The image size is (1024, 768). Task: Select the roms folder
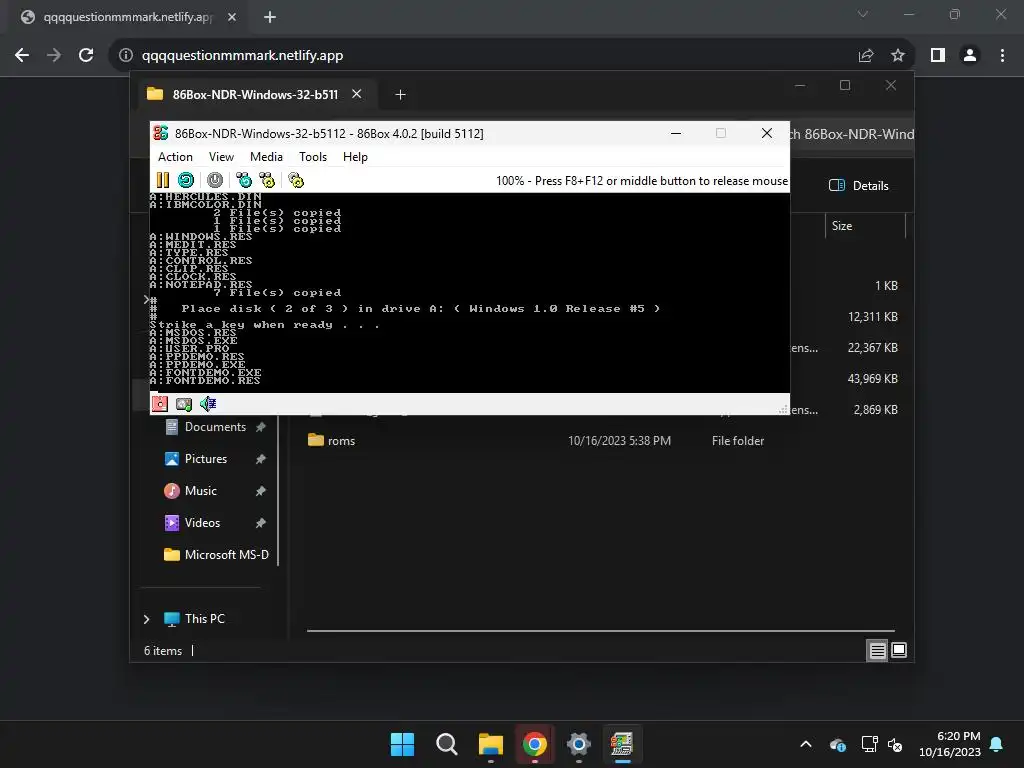point(341,441)
